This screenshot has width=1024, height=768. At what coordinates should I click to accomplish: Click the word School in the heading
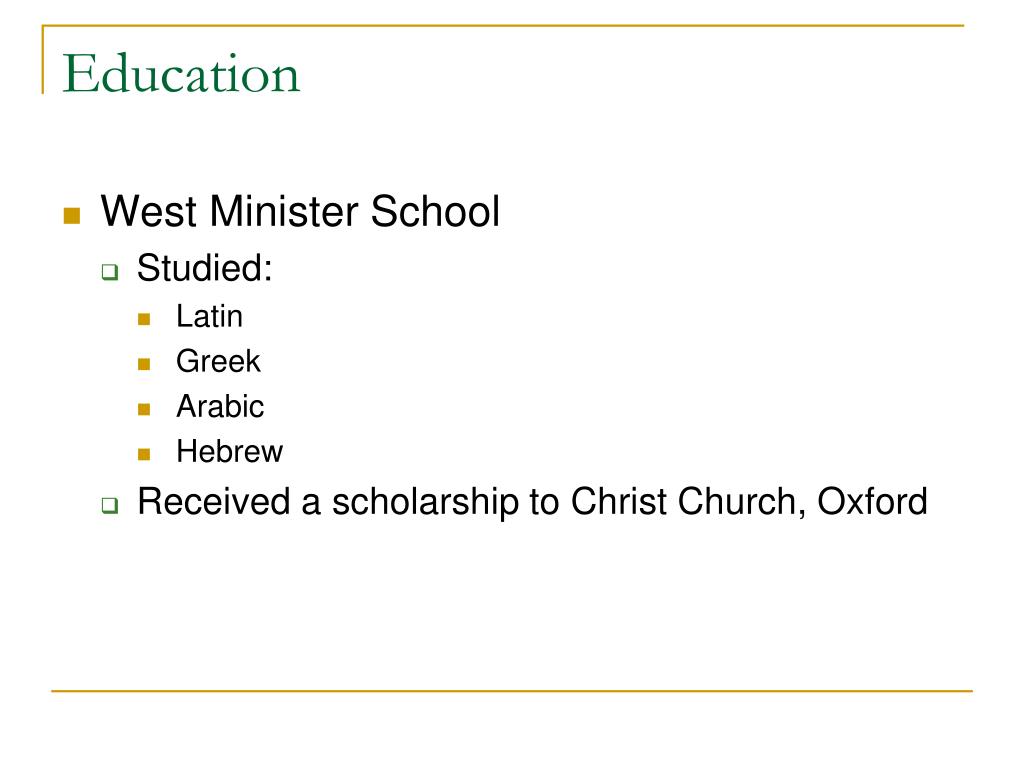436,212
